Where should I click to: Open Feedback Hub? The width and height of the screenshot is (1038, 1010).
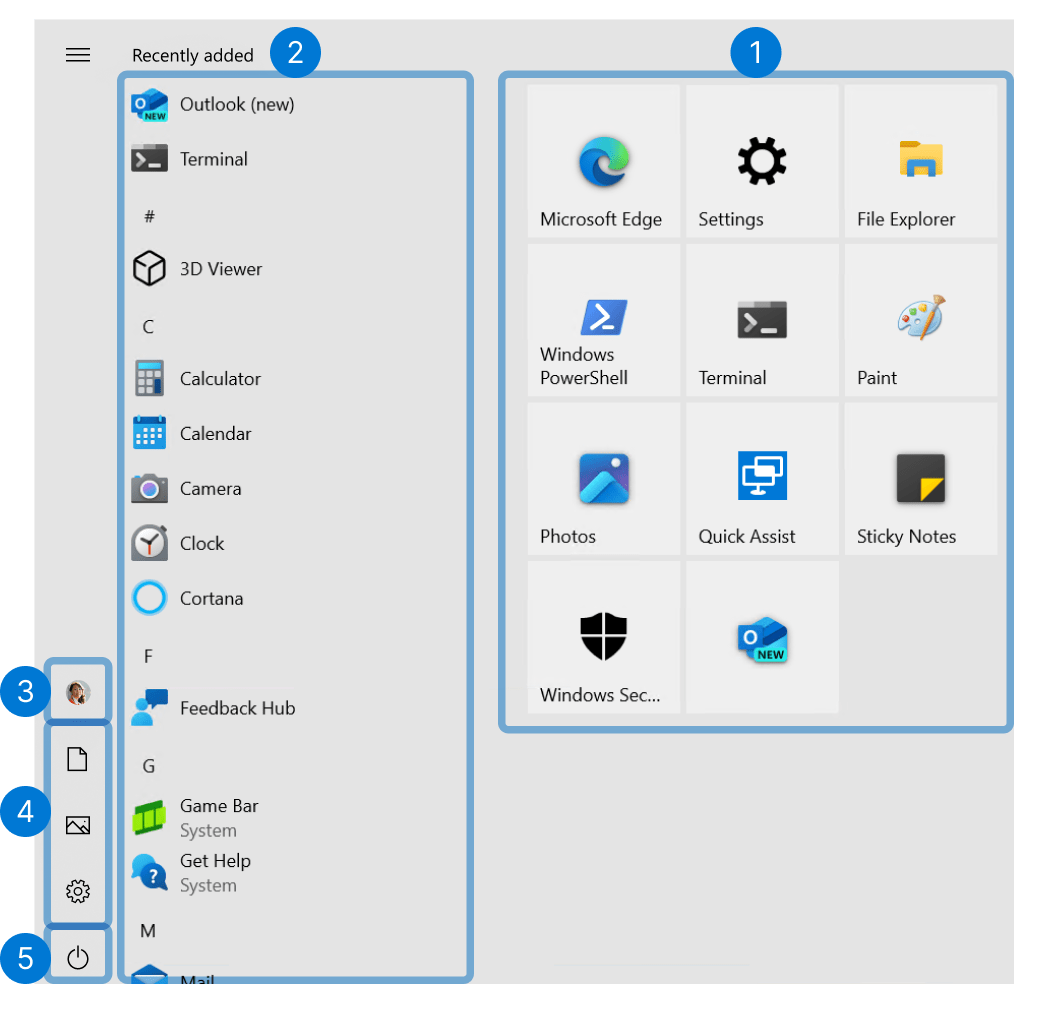(295, 708)
